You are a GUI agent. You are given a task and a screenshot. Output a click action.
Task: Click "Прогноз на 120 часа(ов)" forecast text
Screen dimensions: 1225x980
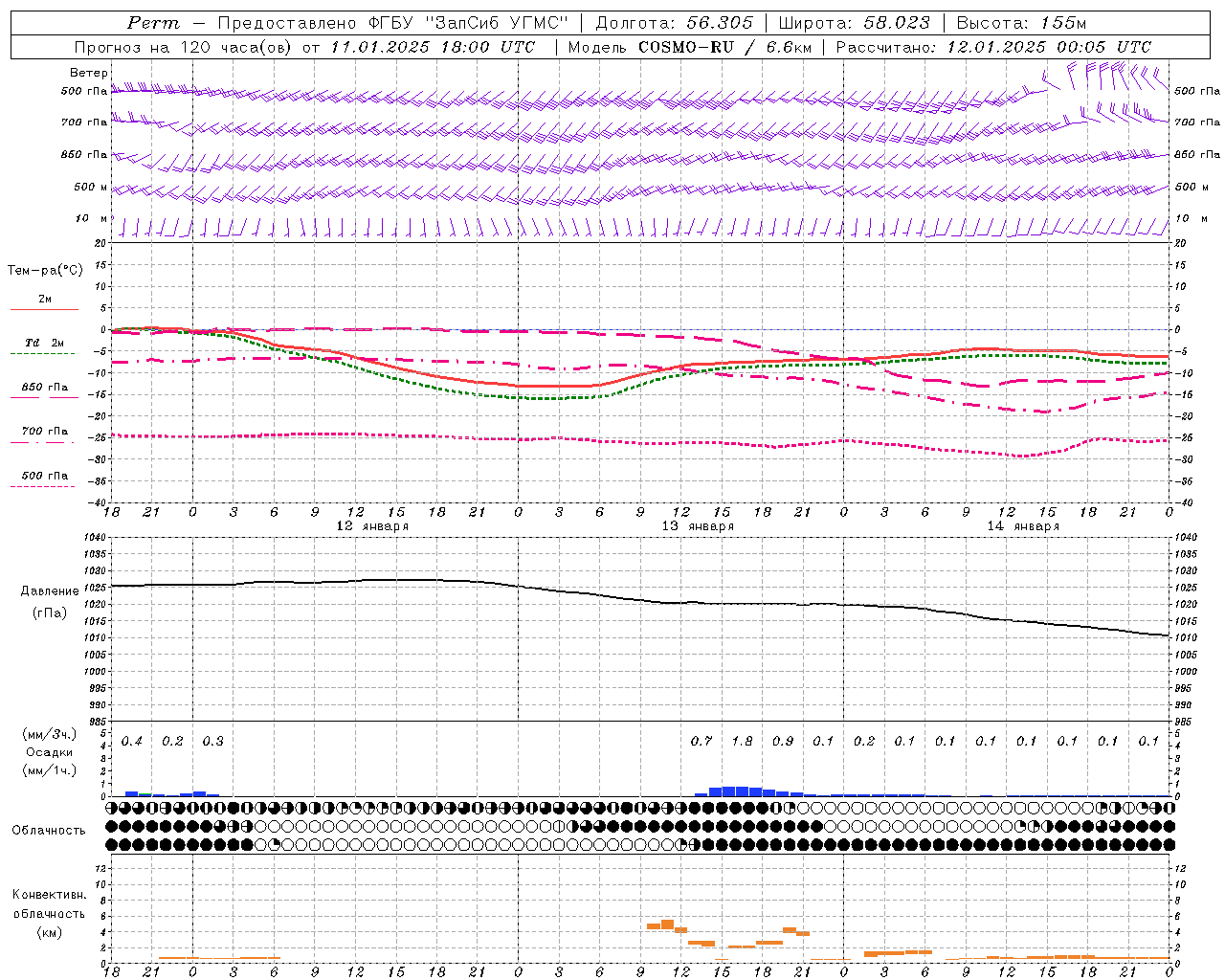pyautogui.click(x=184, y=47)
